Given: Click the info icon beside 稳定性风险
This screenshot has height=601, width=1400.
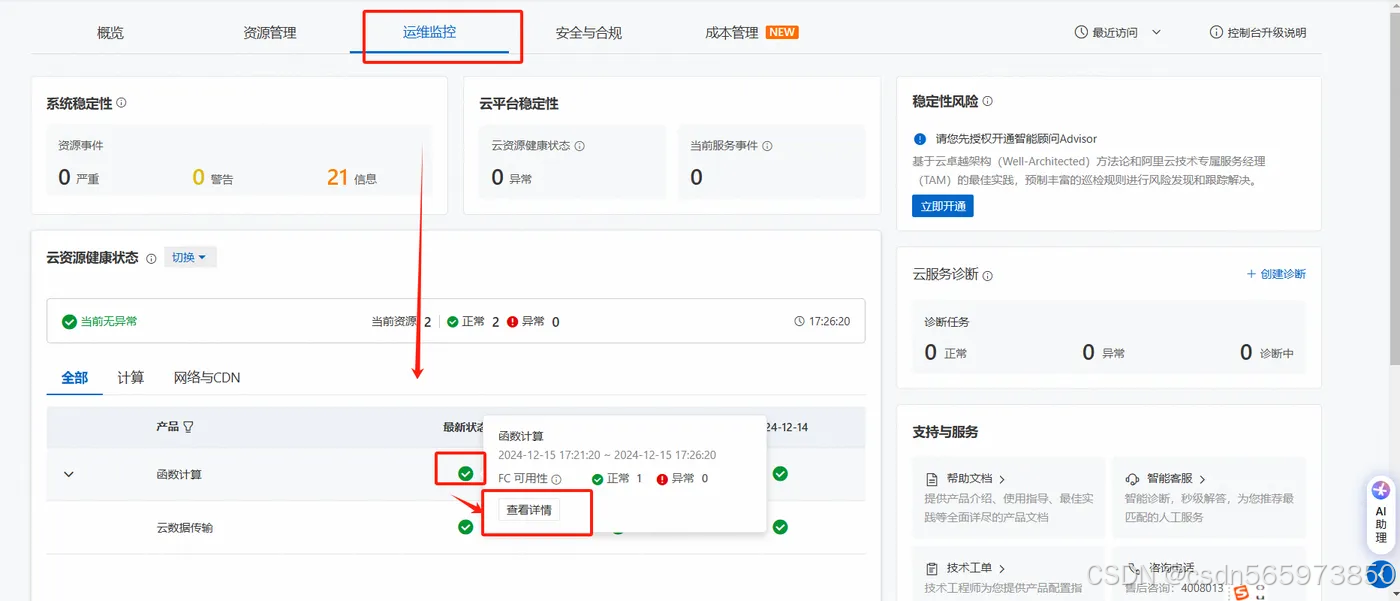Looking at the screenshot, I should (987, 102).
